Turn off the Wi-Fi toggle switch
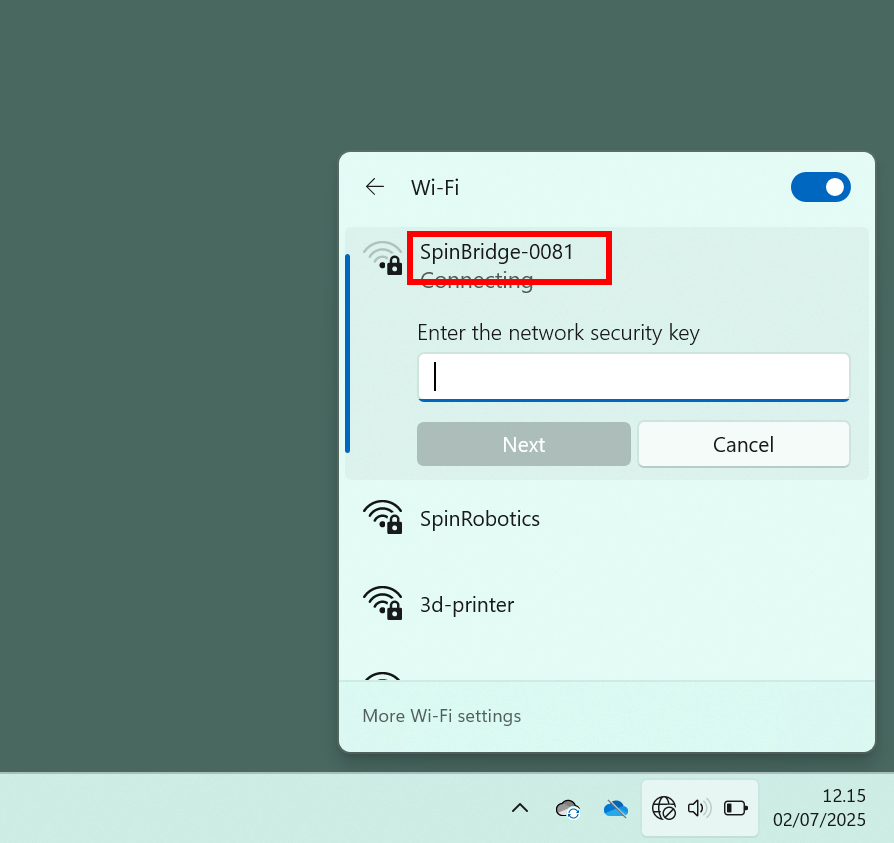This screenshot has height=843, width=894. click(820, 187)
